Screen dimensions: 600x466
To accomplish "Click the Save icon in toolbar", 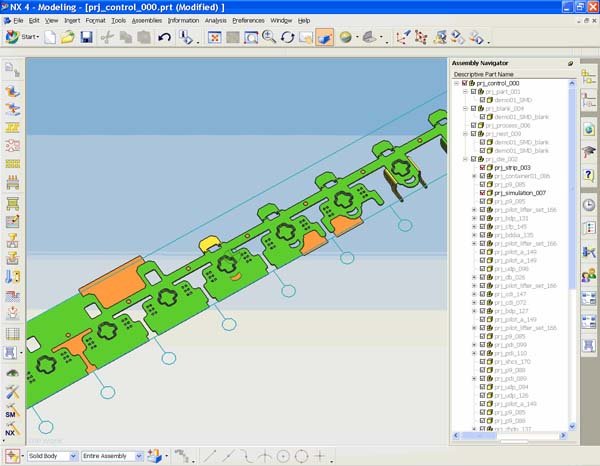I will 86,38.
